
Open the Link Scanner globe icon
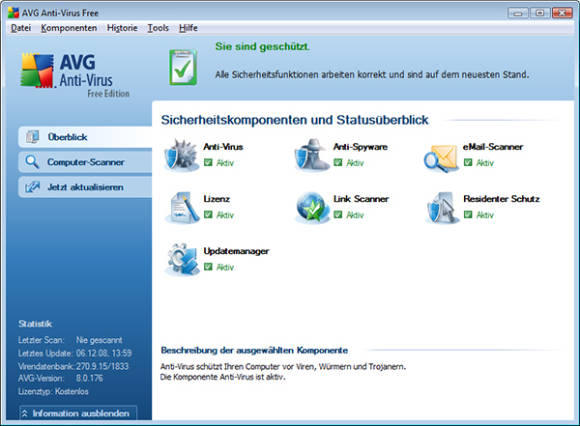pos(312,207)
